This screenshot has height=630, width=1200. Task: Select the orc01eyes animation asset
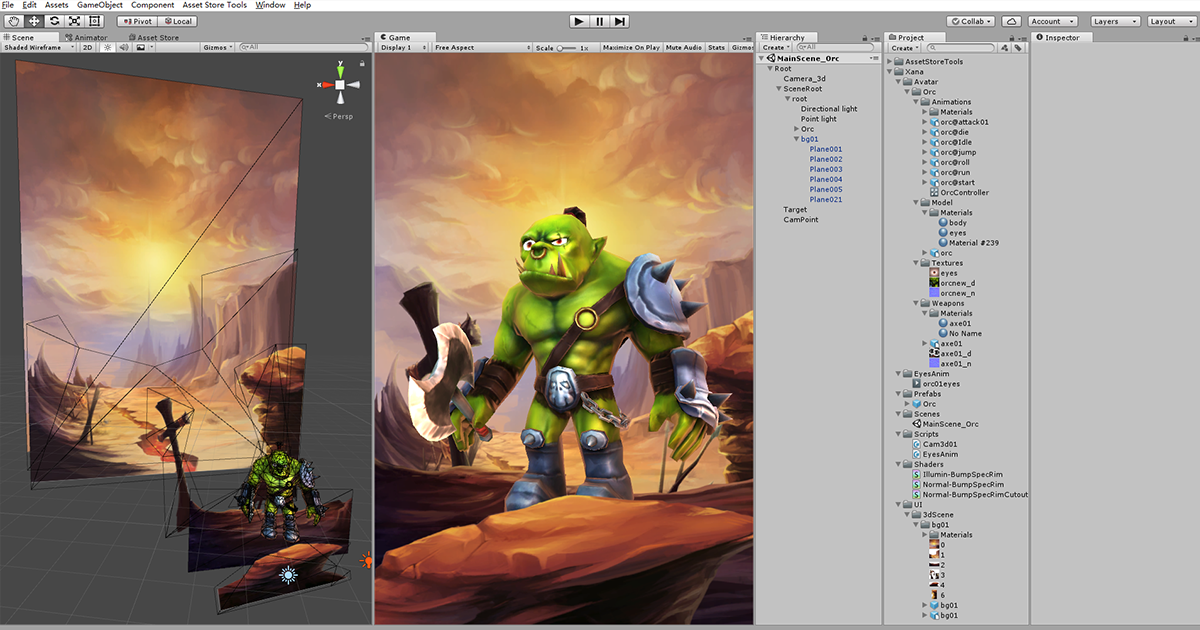tap(935, 384)
